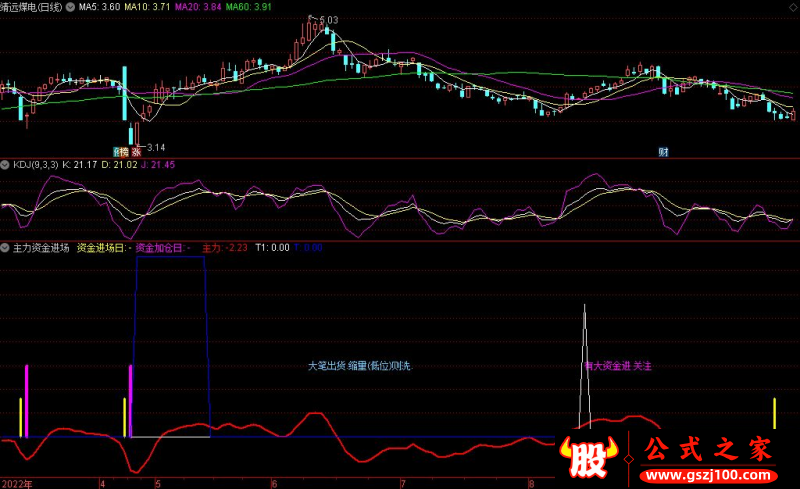Expand the KDJ(9,3,3) indicator dropdown arrow
The image size is (800, 489).
(6, 163)
